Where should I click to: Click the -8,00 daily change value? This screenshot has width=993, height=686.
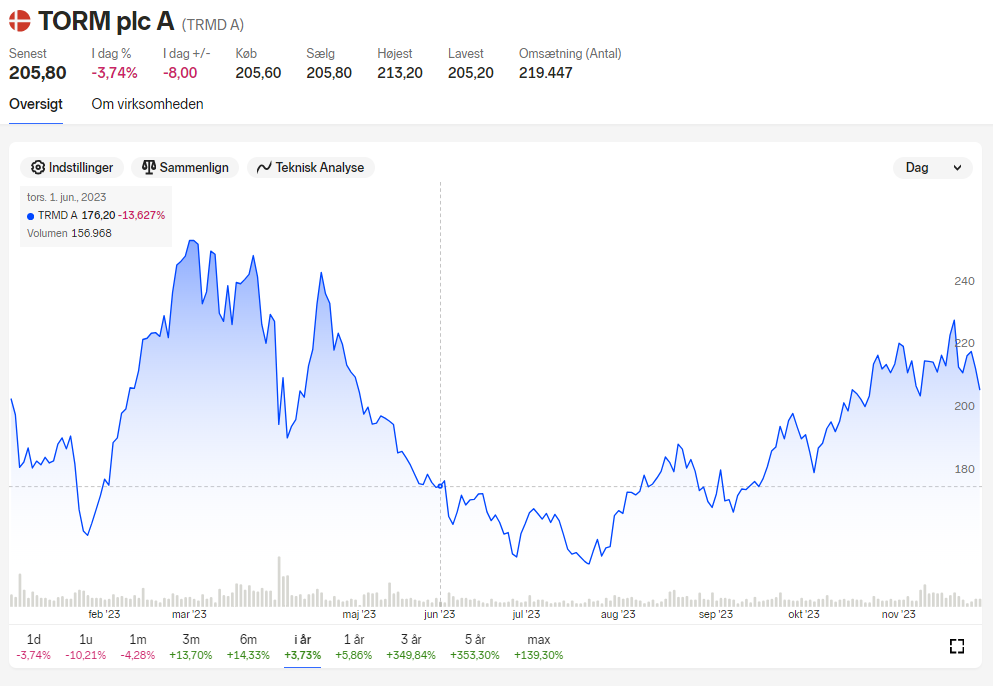(x=180, y=73)
